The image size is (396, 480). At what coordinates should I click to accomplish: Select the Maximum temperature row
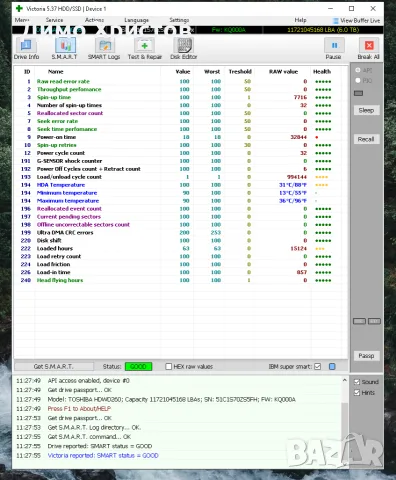pyautogui.click(x=180, y=201)
